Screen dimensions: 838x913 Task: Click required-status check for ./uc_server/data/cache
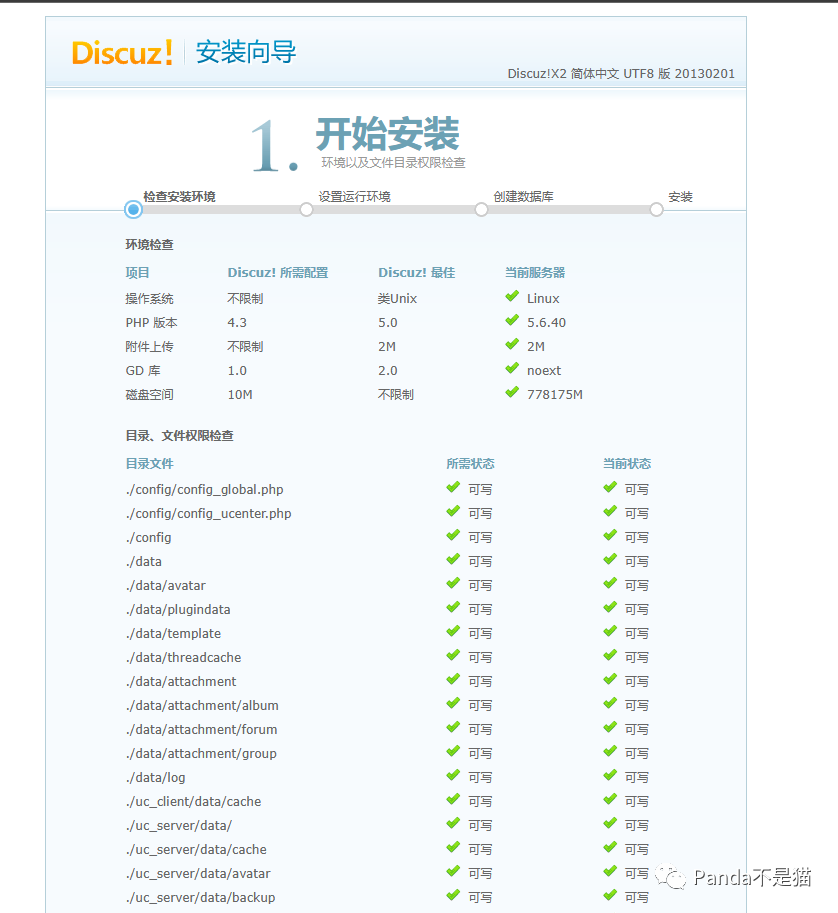453,848
